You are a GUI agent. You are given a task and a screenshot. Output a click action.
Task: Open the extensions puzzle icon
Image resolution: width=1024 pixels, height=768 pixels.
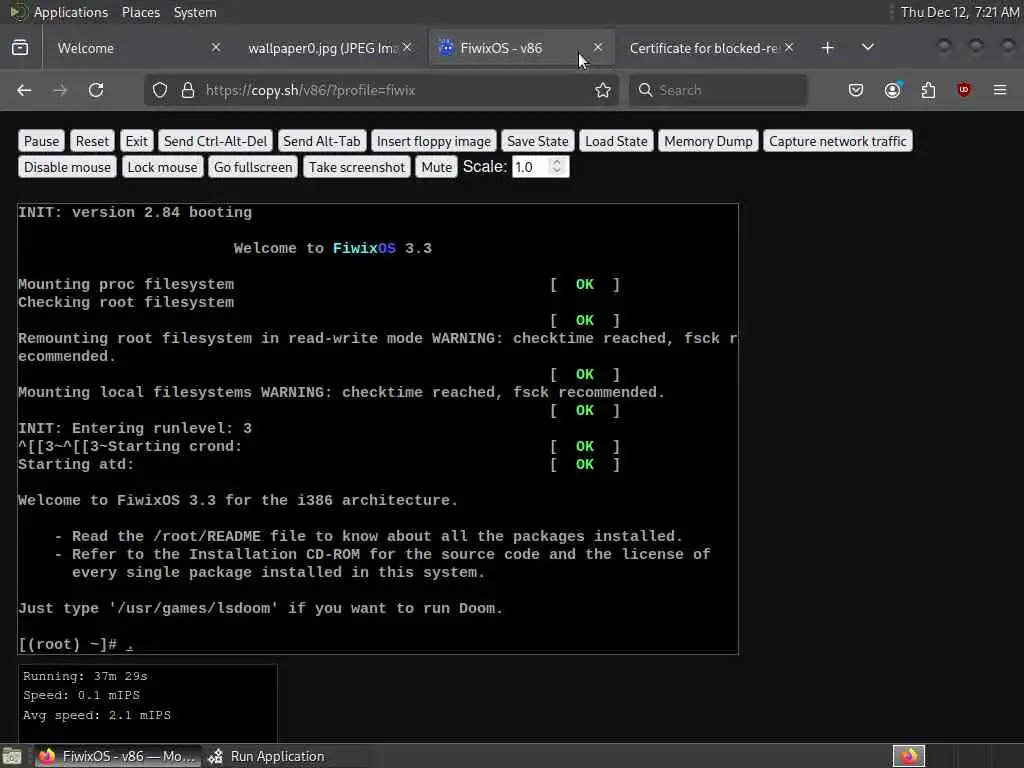(928, 90)
